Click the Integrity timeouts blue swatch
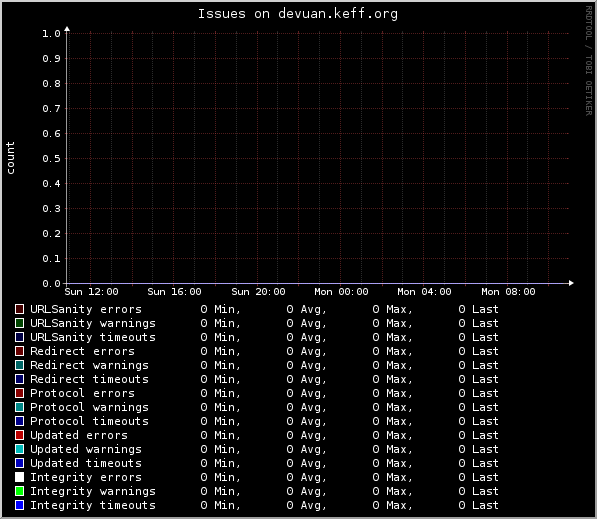 (x=19, y=505)
